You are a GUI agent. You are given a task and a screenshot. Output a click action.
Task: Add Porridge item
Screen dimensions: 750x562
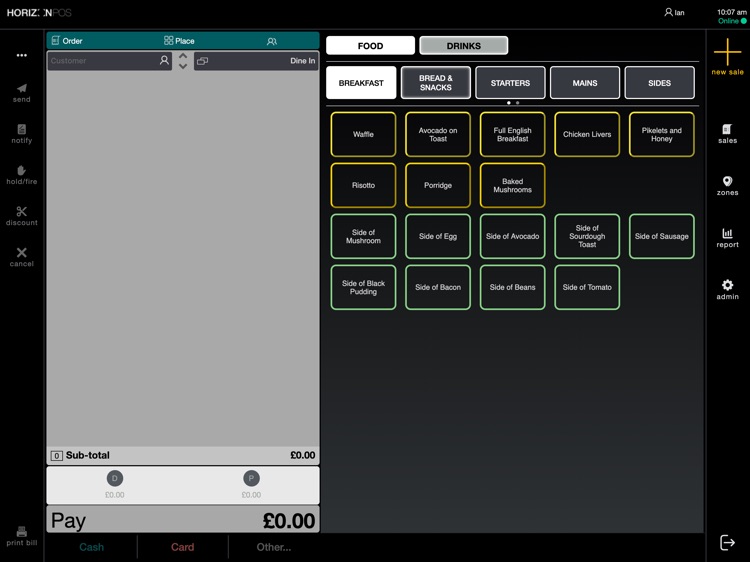click(438, 185)
